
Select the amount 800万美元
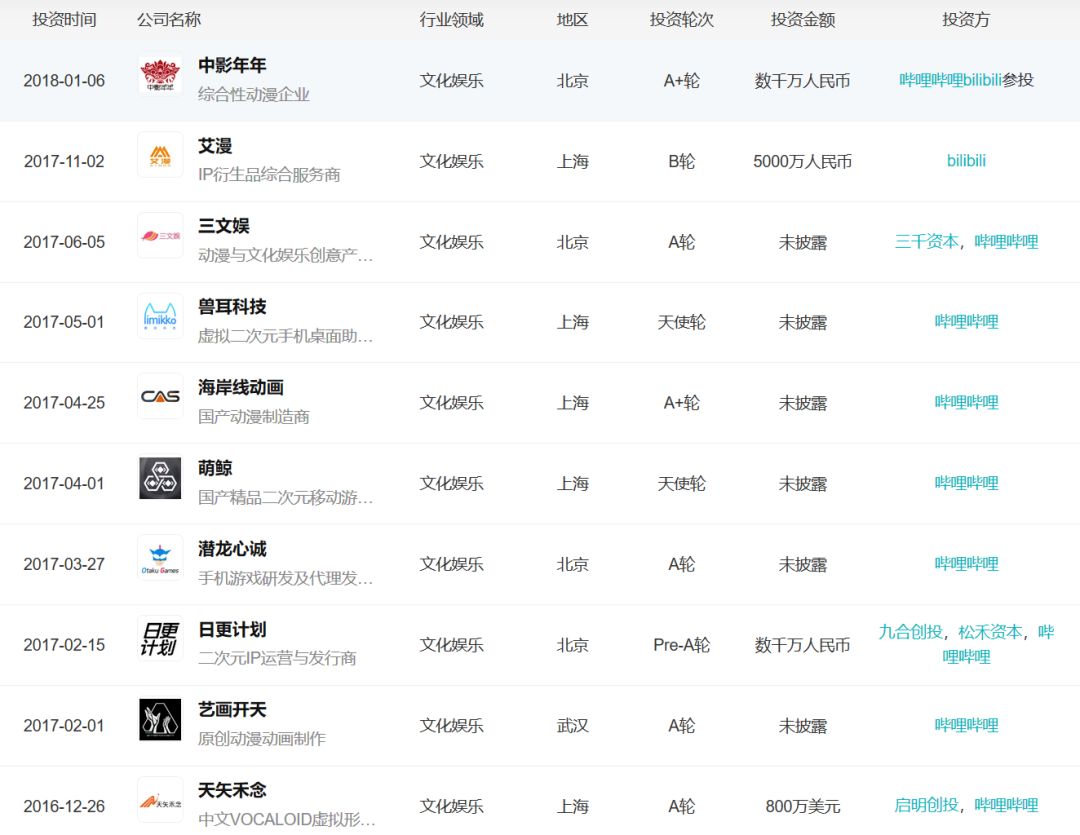[x=802, y=805]
